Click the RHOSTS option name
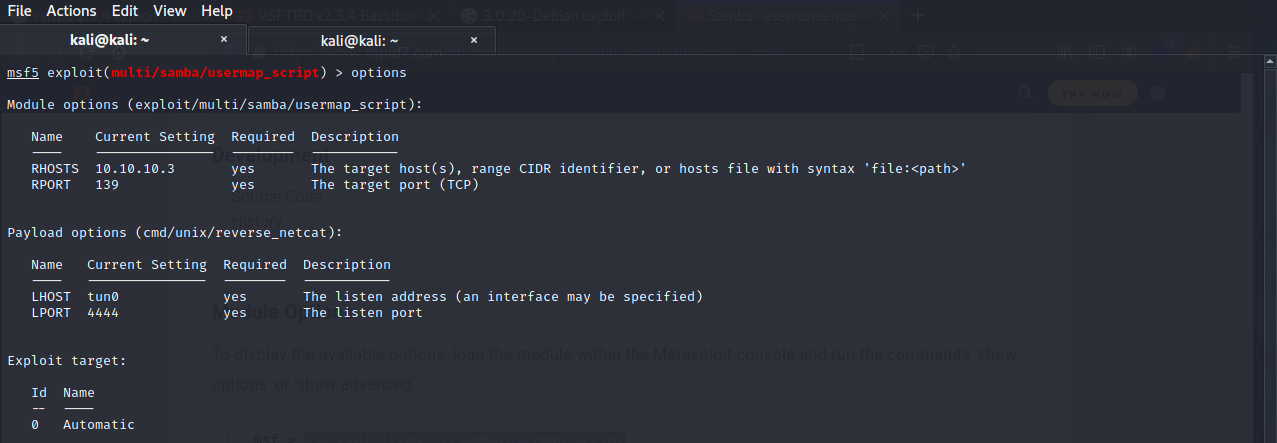Image resolution: width=1277 pixels, height=443 pixels. pyautogui.click(x=55, y=169)
